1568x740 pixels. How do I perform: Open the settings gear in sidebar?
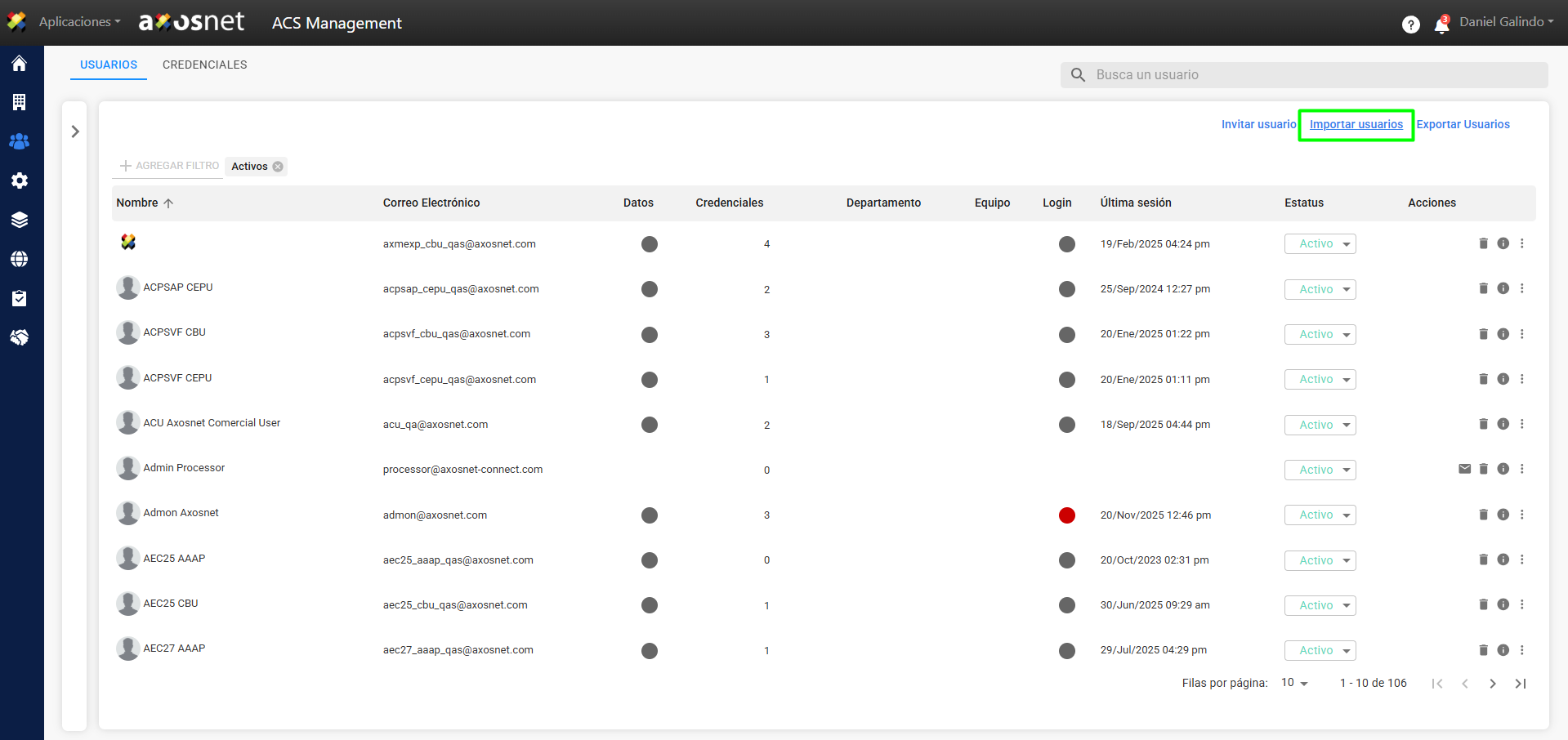20,181
